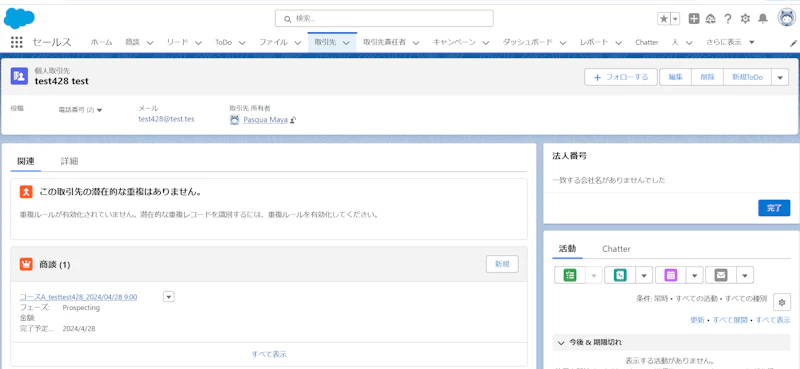Open the コースA_testtest428 opportunity link
Screen dimensions: 800x369
78,297
